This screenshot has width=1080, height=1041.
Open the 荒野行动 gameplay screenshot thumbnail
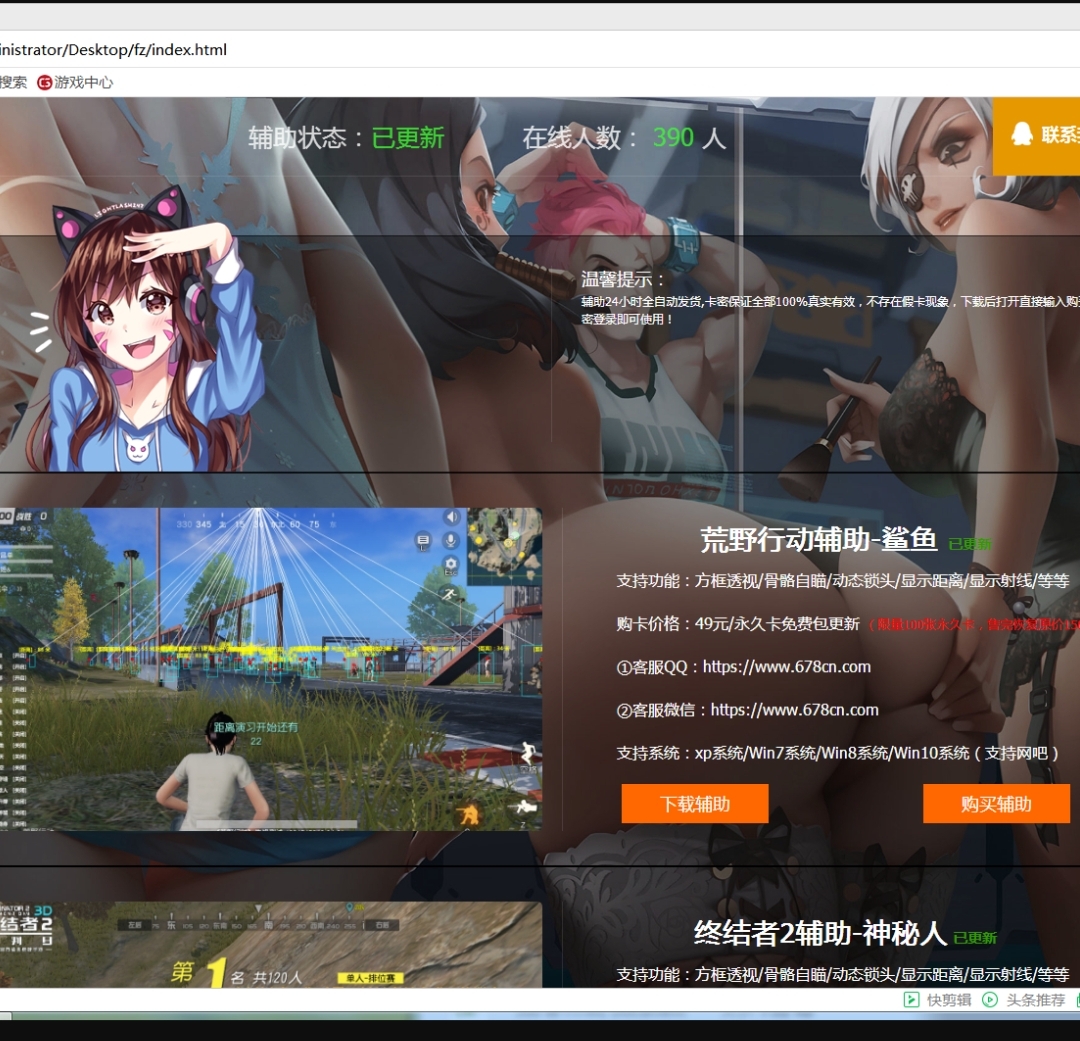pyautogui.click(x=271, y=669)
